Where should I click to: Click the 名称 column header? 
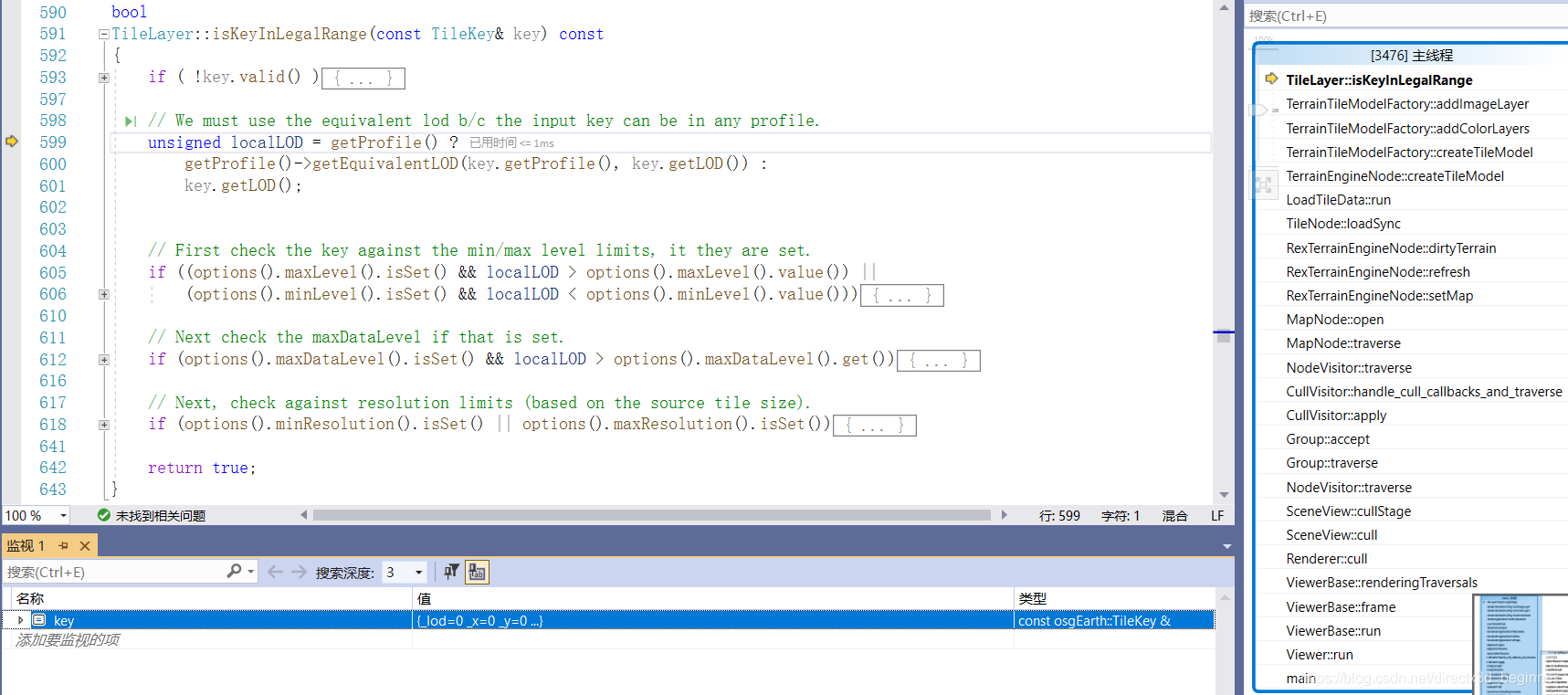pyautogui.click(x=30, y=598)
